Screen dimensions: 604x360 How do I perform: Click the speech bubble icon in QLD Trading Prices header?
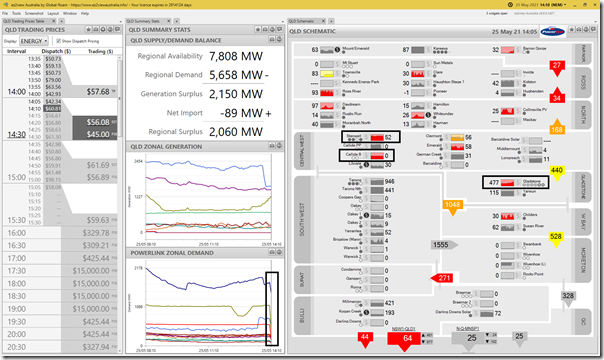[x=118, y=30]
